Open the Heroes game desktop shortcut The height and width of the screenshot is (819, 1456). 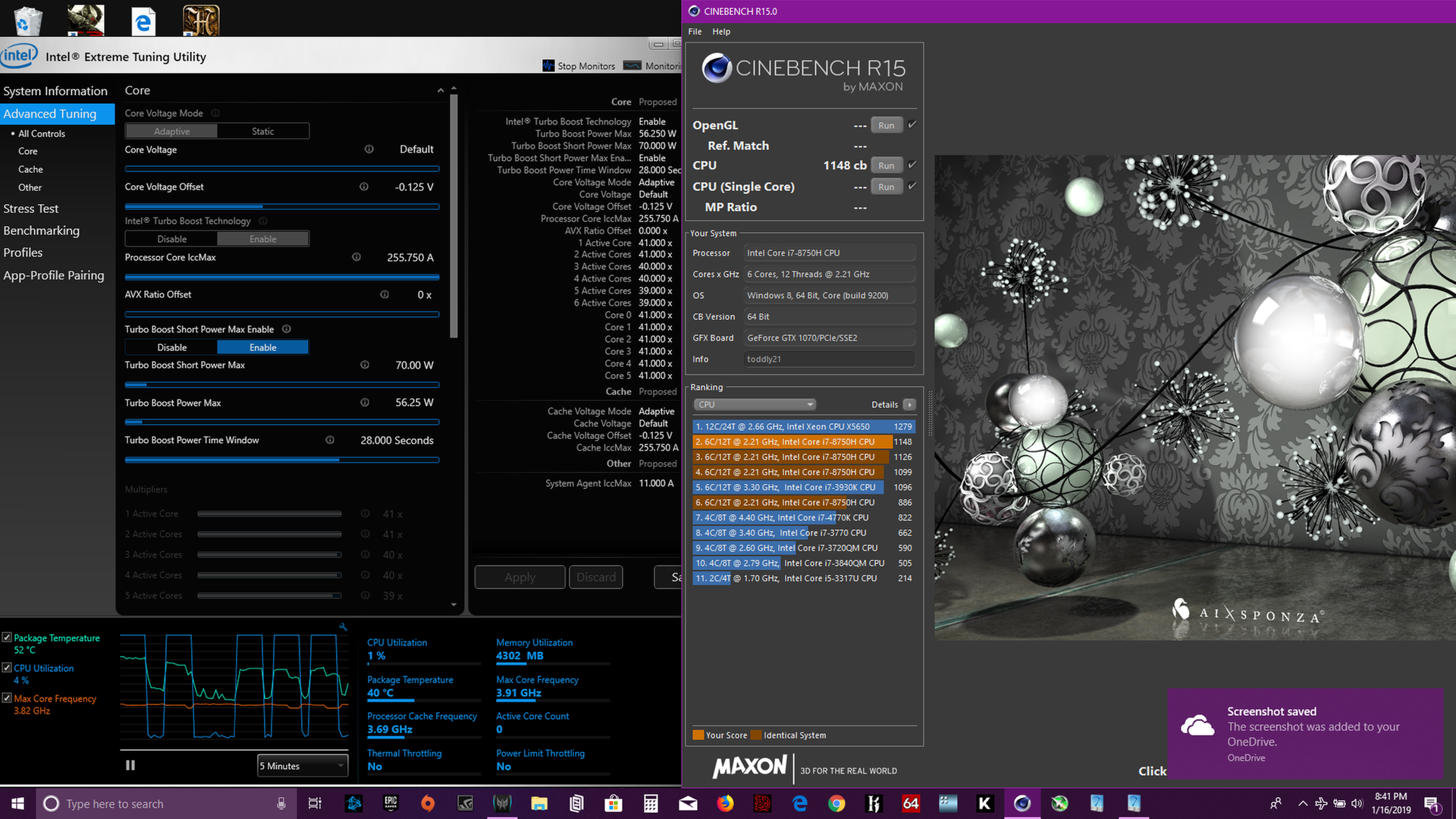pyautogui.click(x=201, y=20)
